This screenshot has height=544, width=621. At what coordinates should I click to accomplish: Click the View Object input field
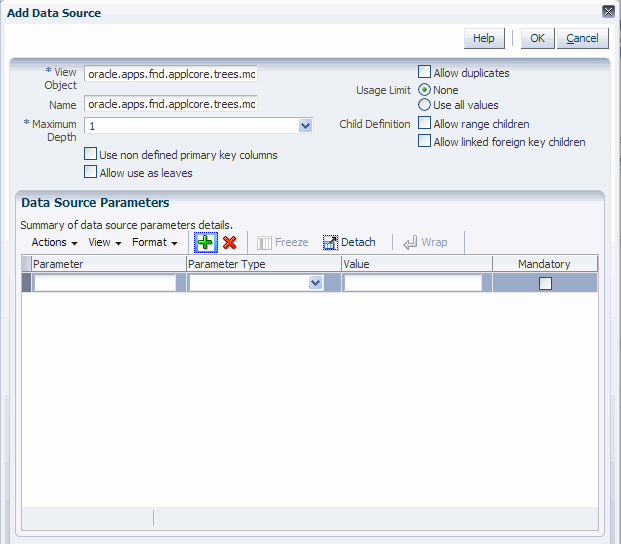(x=171, y=74)
